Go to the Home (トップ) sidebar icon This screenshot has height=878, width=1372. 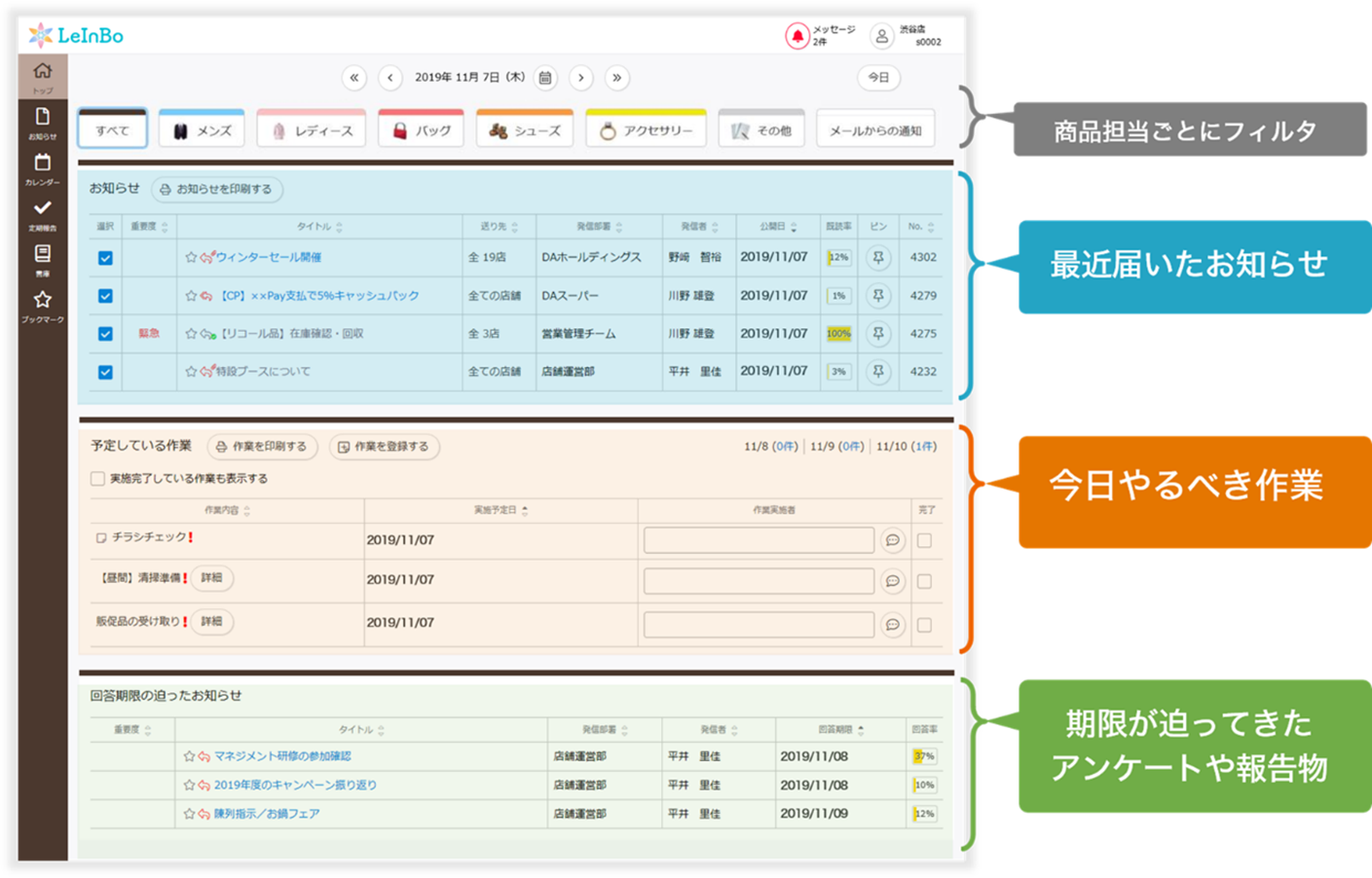[x=42, y=74]
